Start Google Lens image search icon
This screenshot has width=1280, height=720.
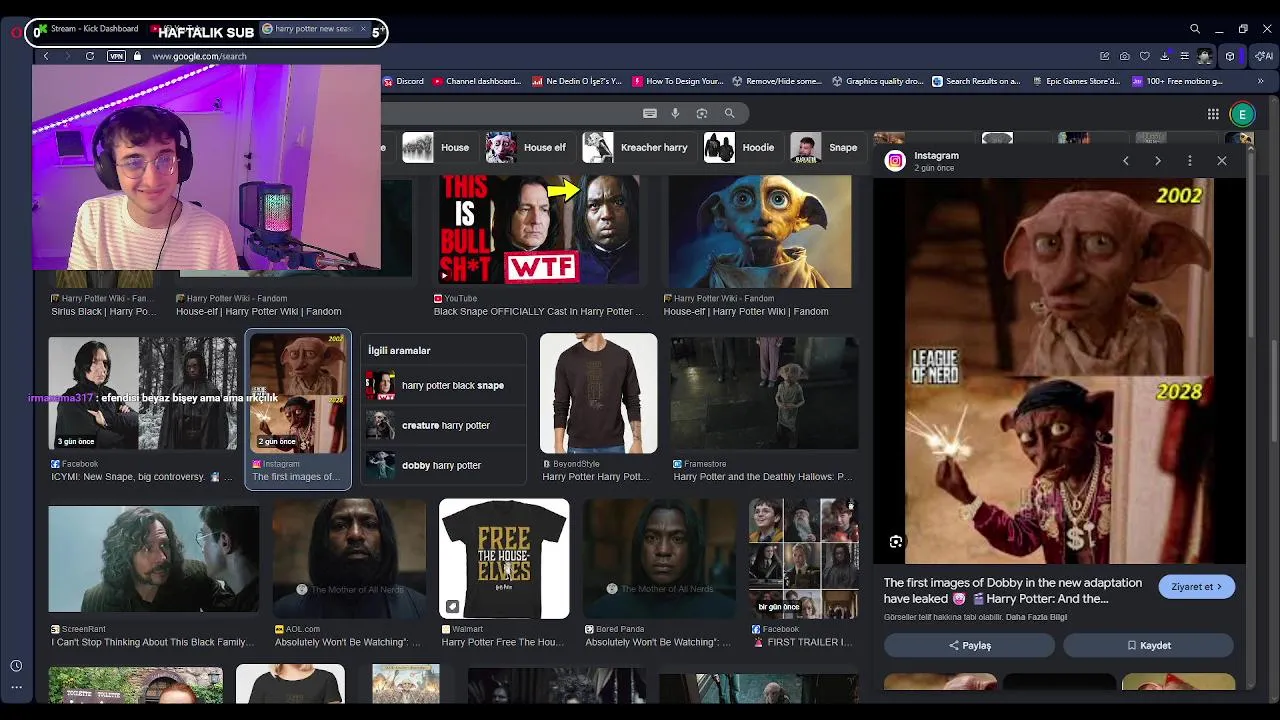tap(702, 113)
